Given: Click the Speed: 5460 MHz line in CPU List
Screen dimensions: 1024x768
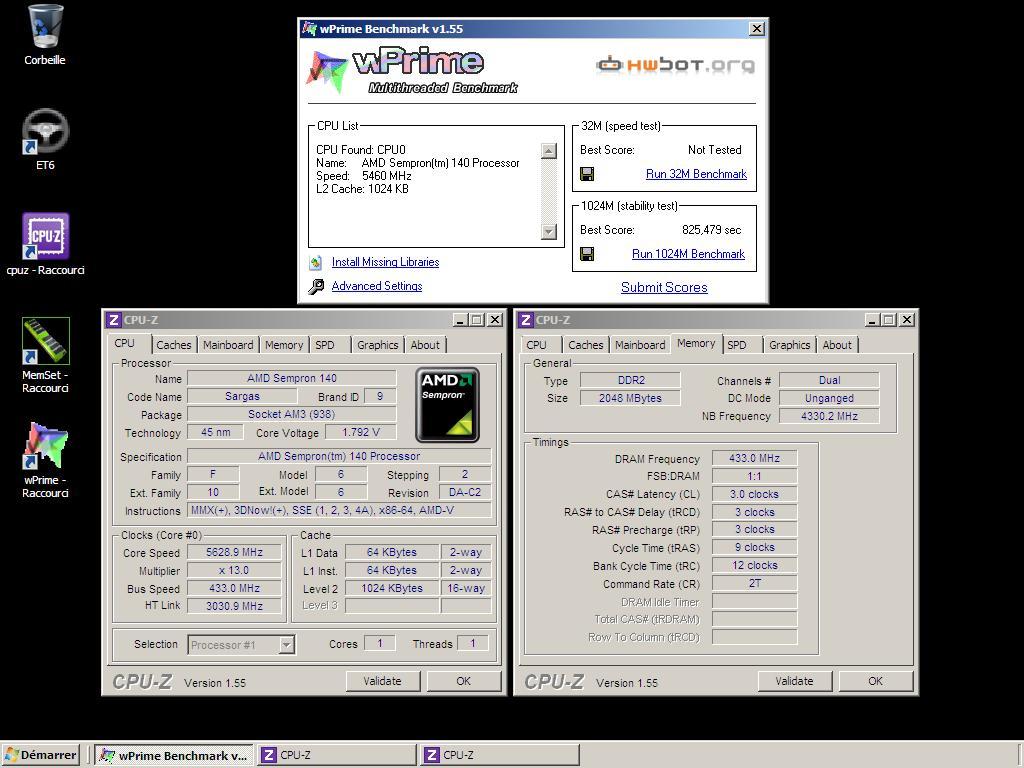Looking at the screenshot, I should (x=364, y=176).
